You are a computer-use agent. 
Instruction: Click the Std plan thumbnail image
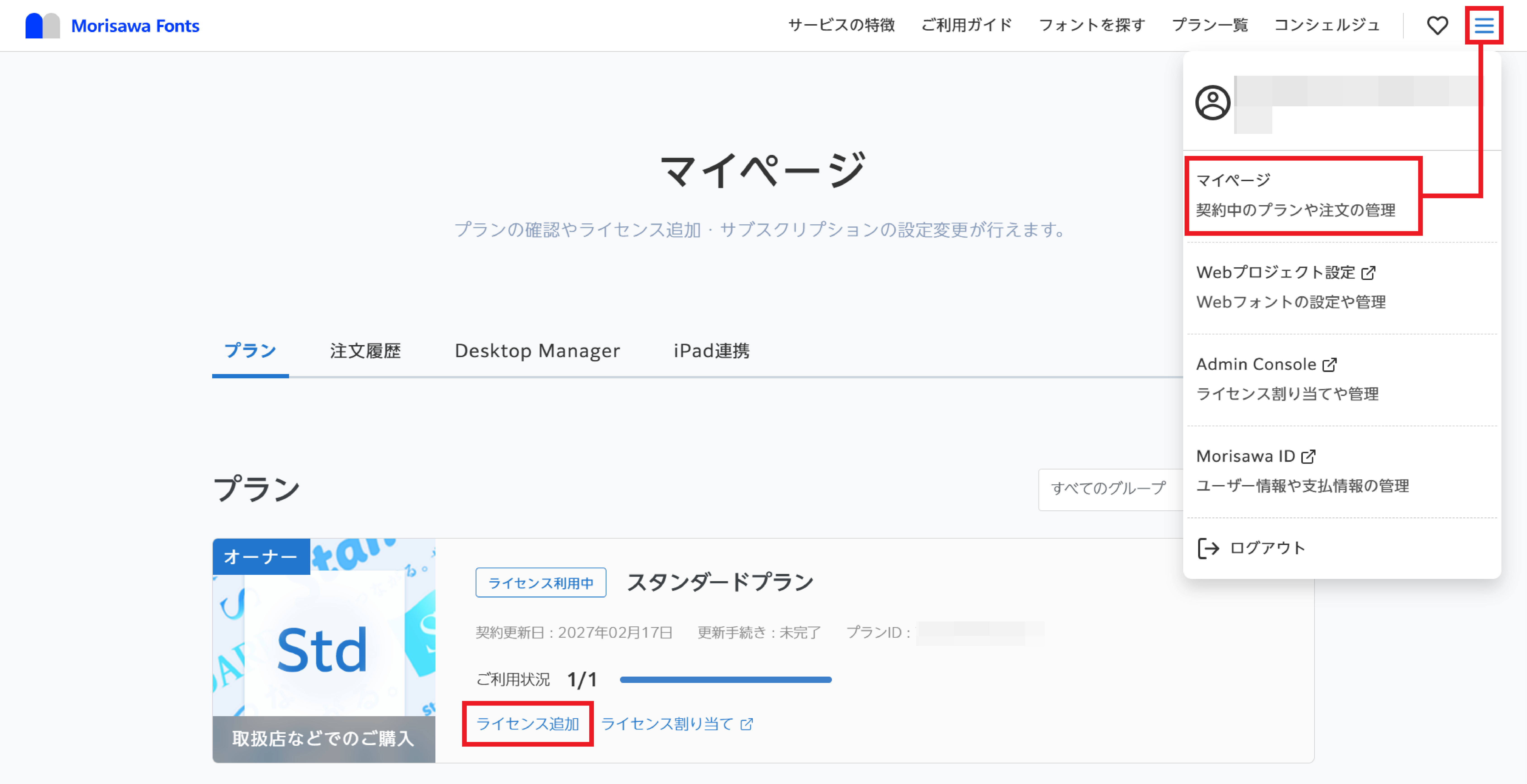pos(324,650)
